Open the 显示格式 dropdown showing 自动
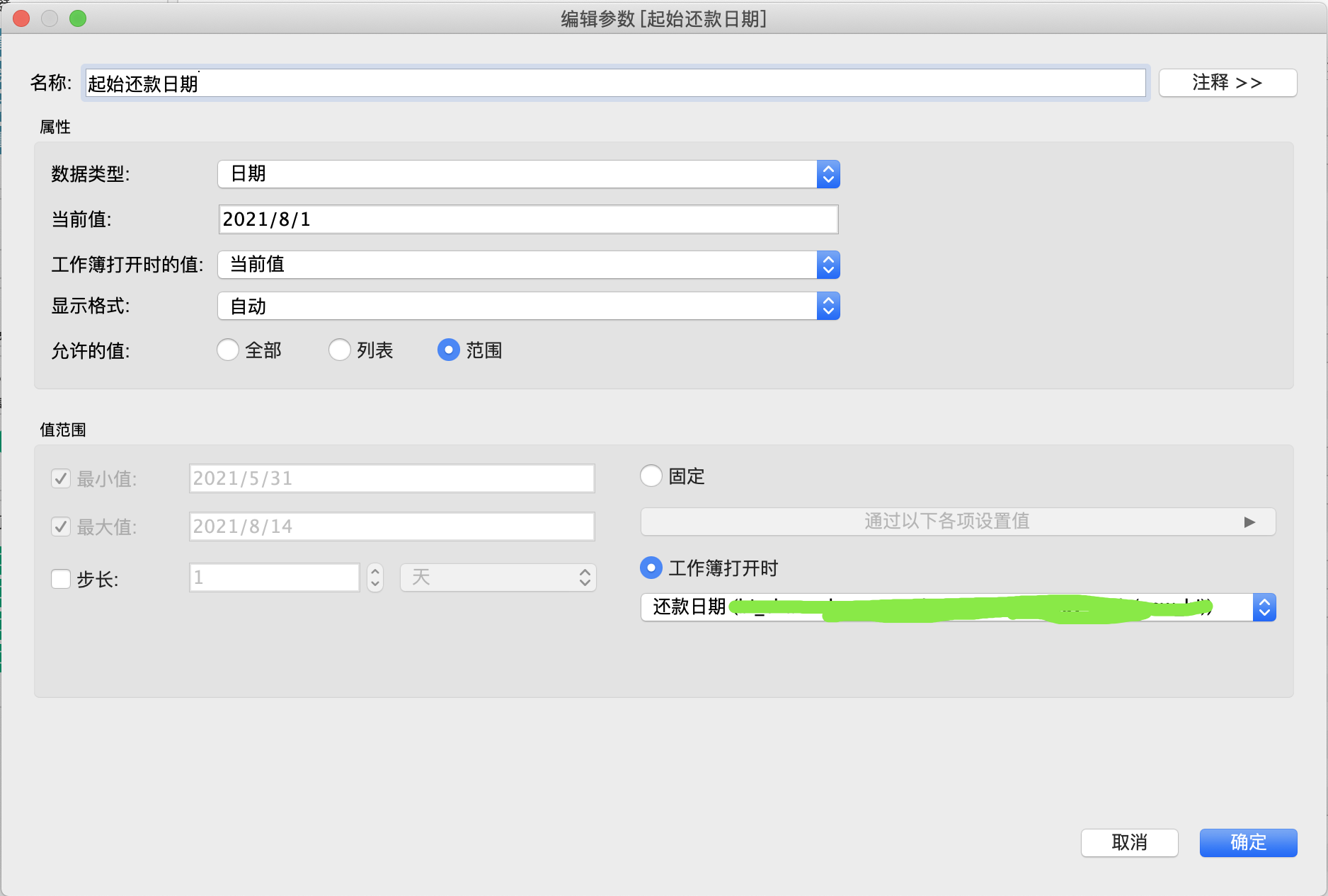The image size is (1328, 896). point(528,306)
